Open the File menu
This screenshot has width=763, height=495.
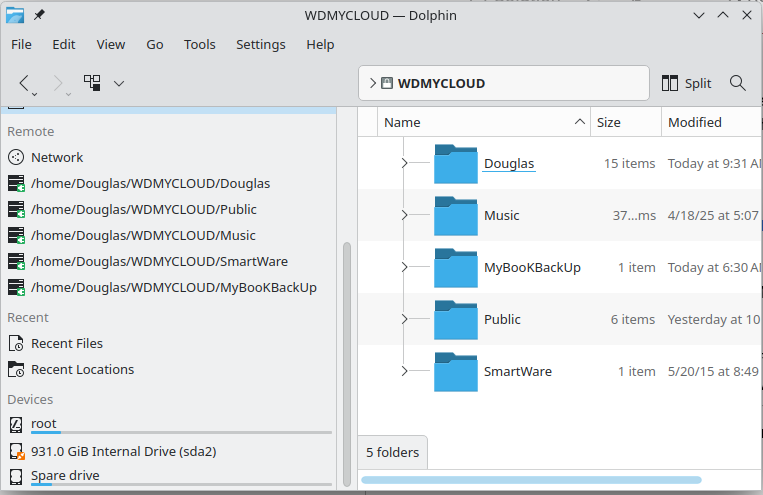(21, 44)
